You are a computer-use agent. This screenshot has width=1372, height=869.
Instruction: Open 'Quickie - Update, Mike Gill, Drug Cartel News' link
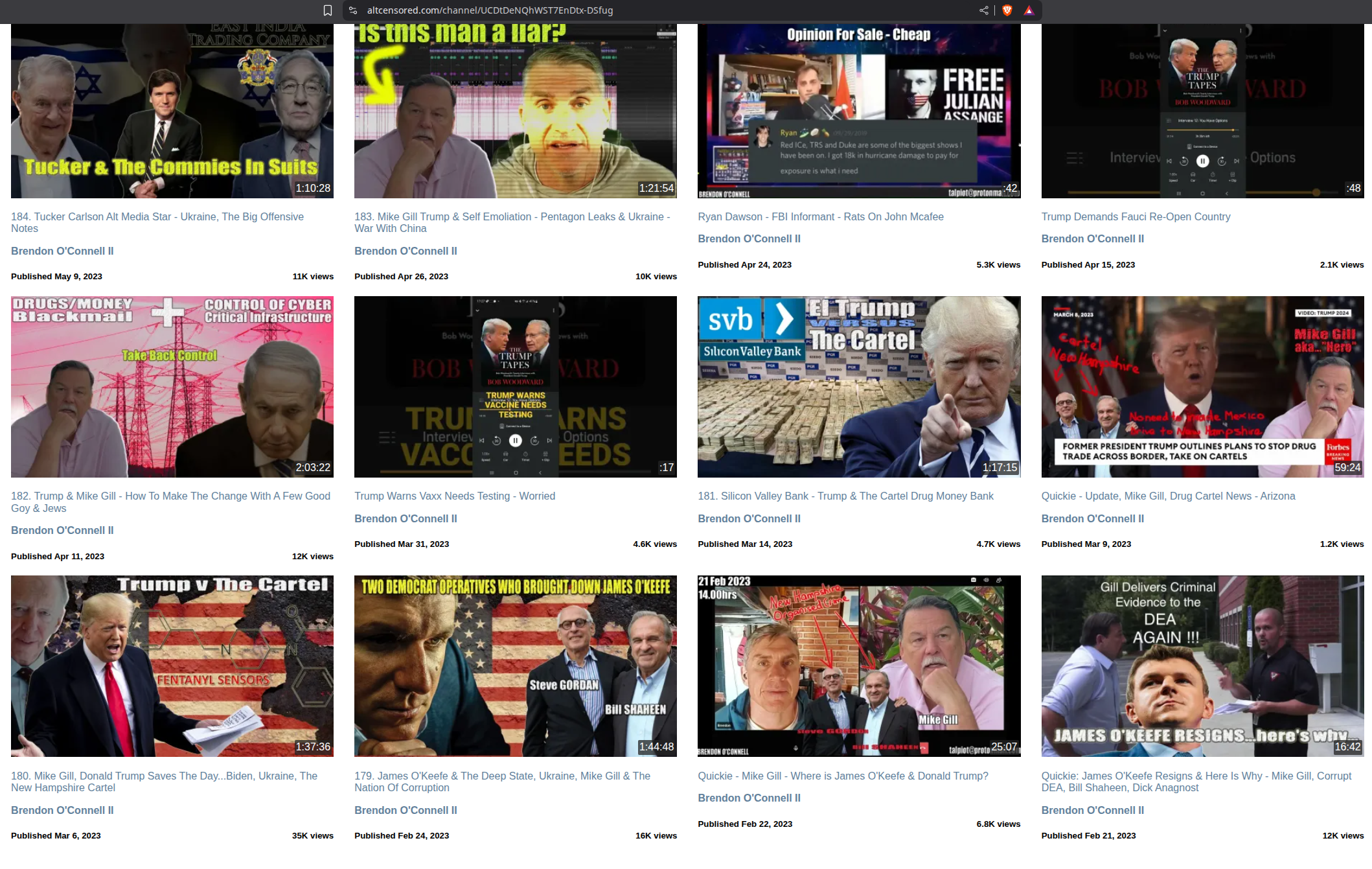coord(1168,496)
